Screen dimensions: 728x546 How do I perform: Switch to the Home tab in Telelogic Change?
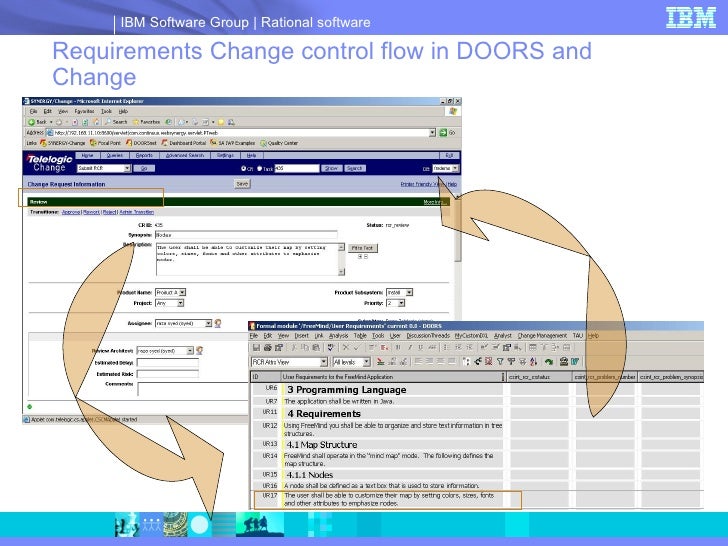coord(88,156)
